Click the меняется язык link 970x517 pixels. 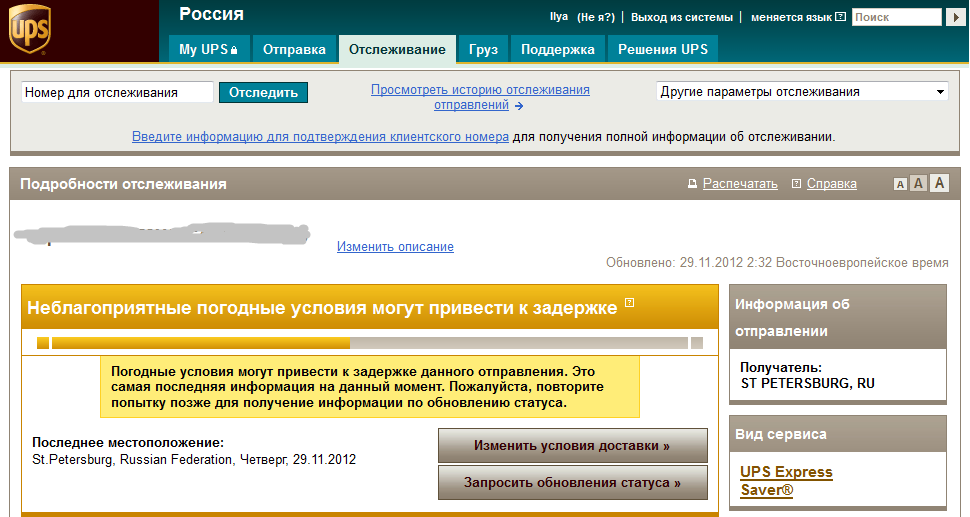(791, 17)
